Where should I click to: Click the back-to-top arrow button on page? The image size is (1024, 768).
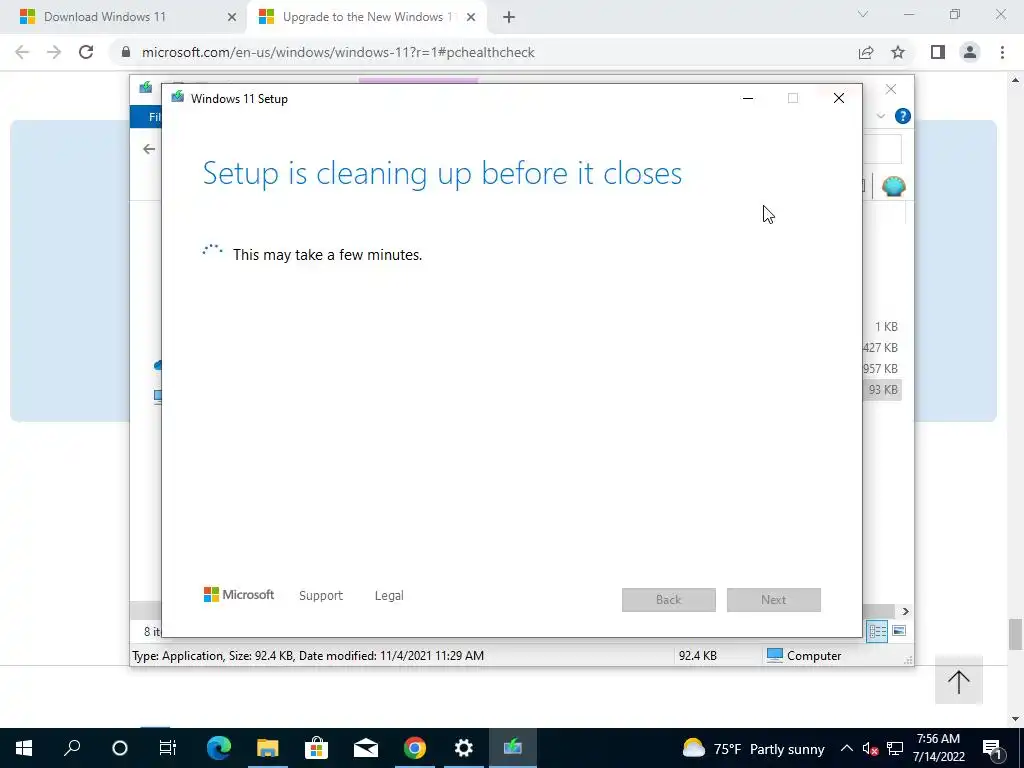coord(959,681)
